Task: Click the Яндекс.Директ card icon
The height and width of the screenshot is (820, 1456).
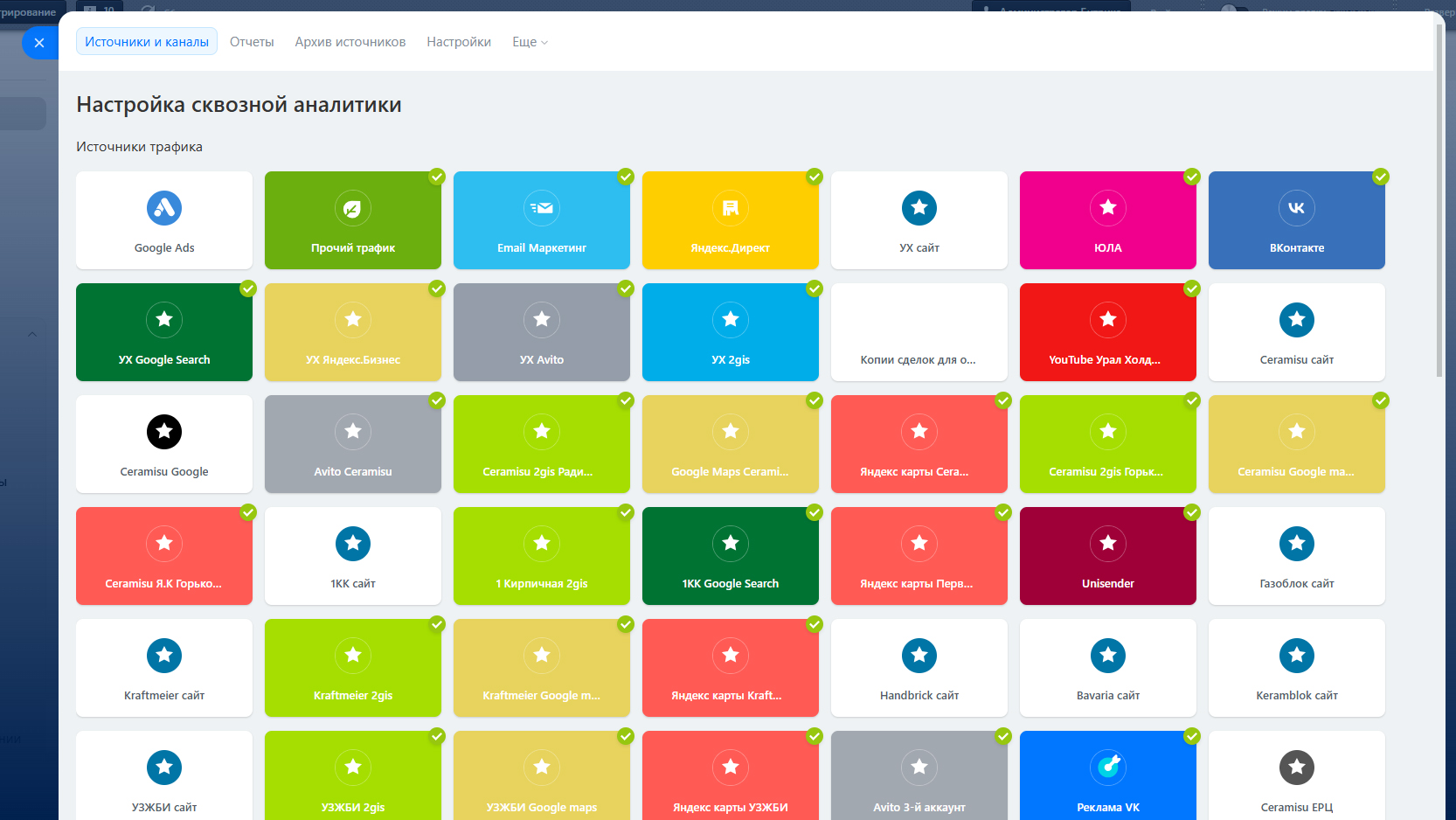Action: coord(731,208)
